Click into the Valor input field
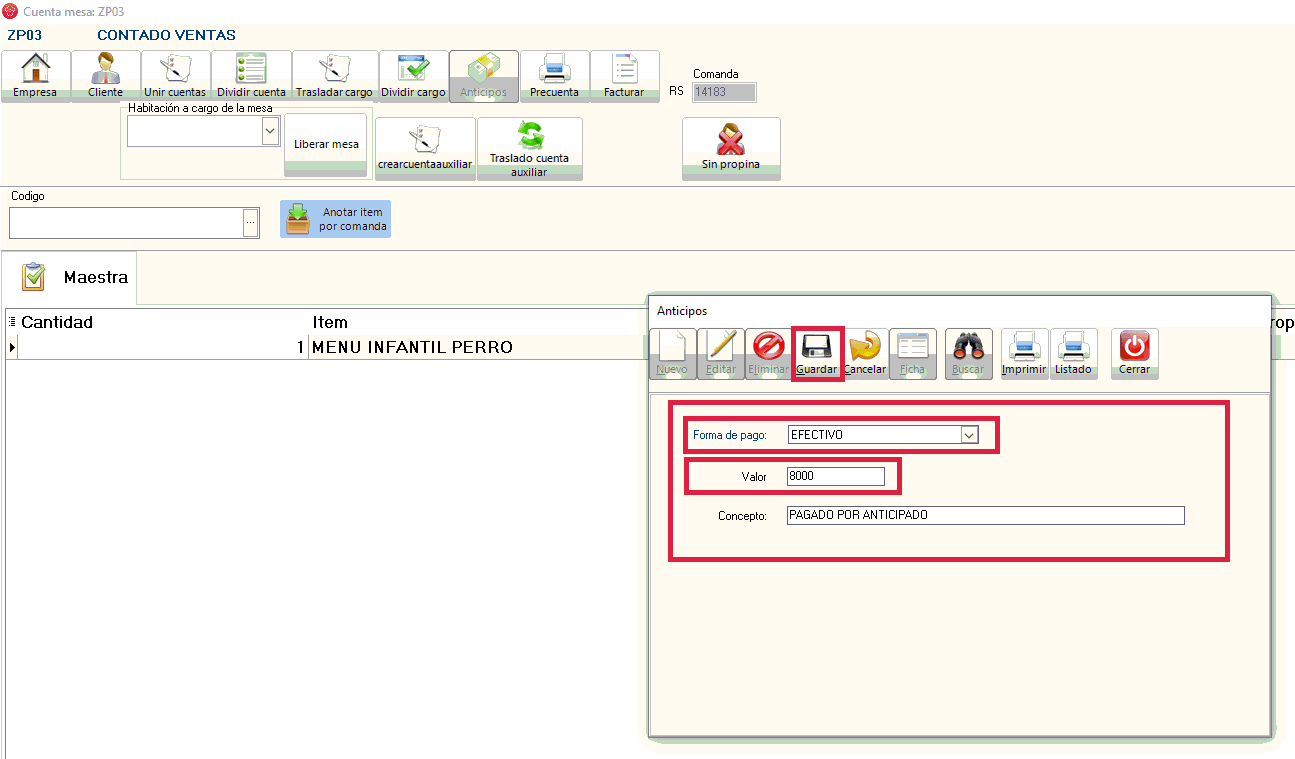 tap(835, 477)
